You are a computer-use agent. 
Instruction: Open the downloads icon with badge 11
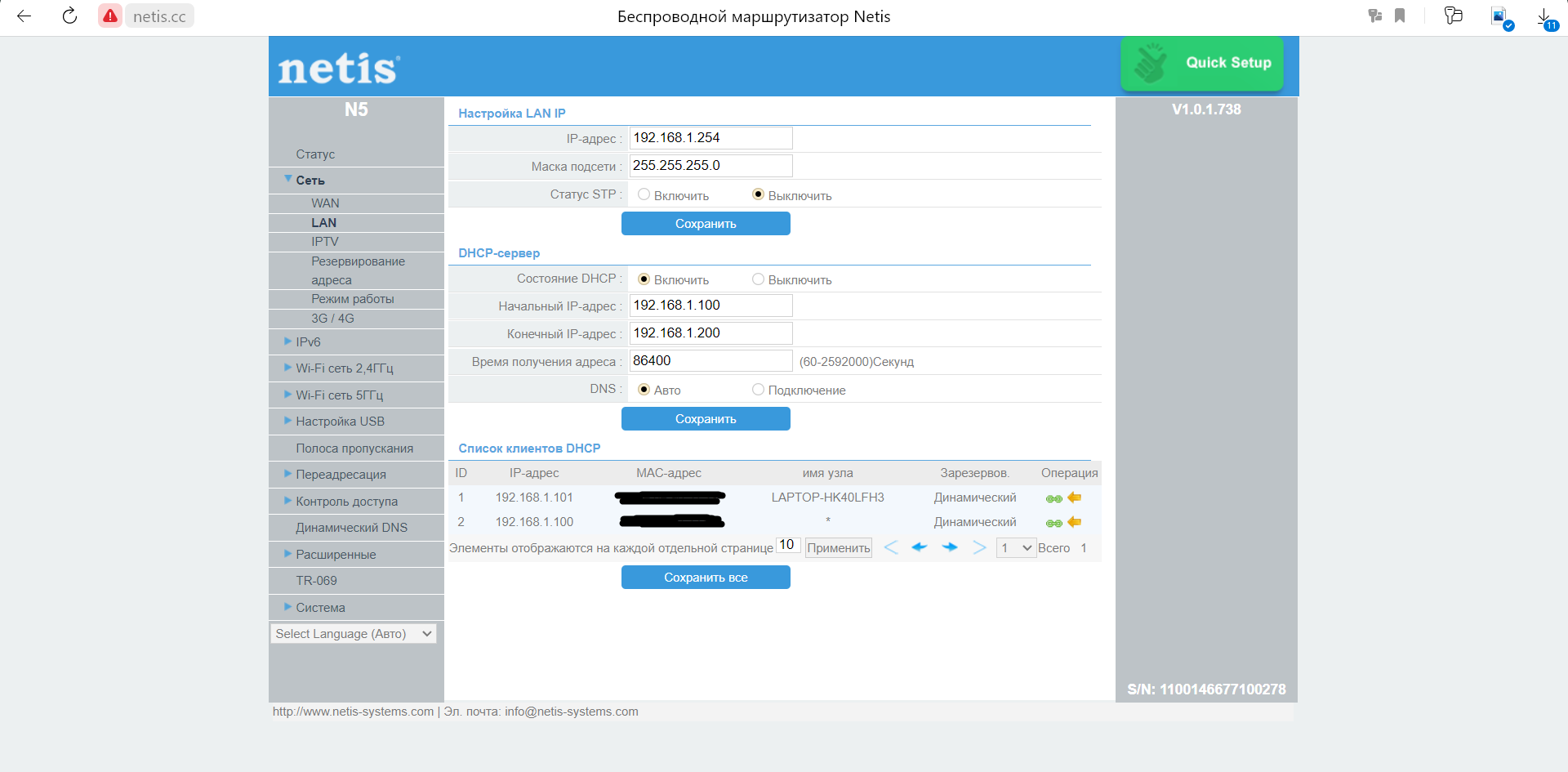[1546, 18]
